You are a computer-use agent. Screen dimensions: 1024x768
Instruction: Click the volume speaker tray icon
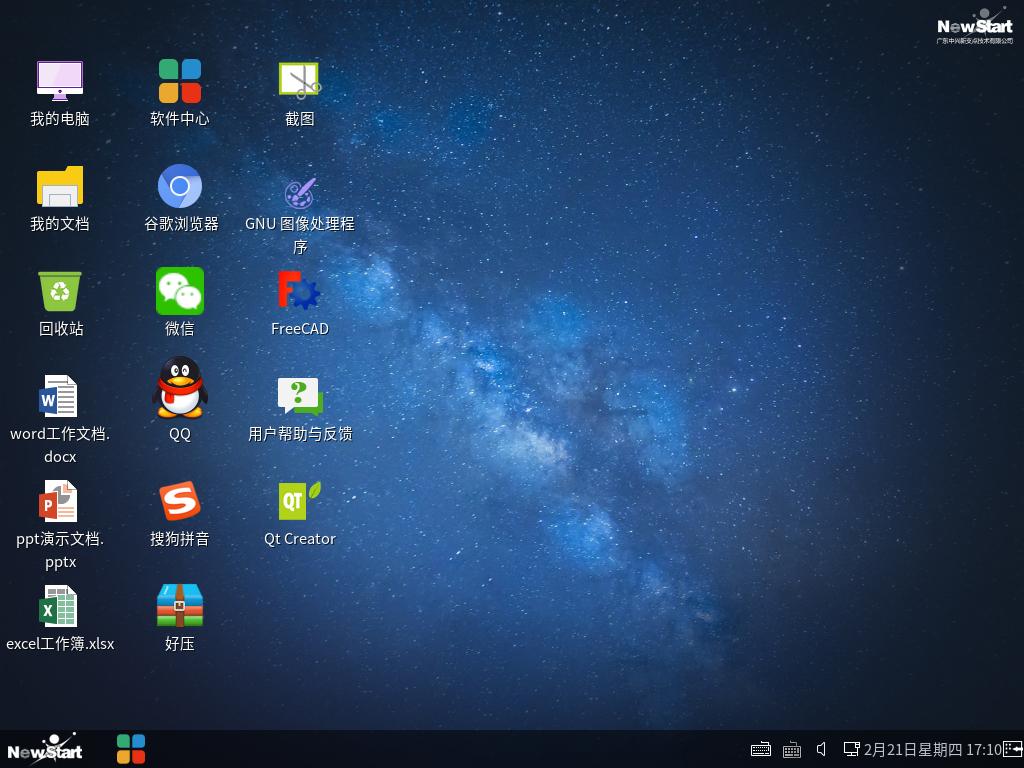click(821, 749)
